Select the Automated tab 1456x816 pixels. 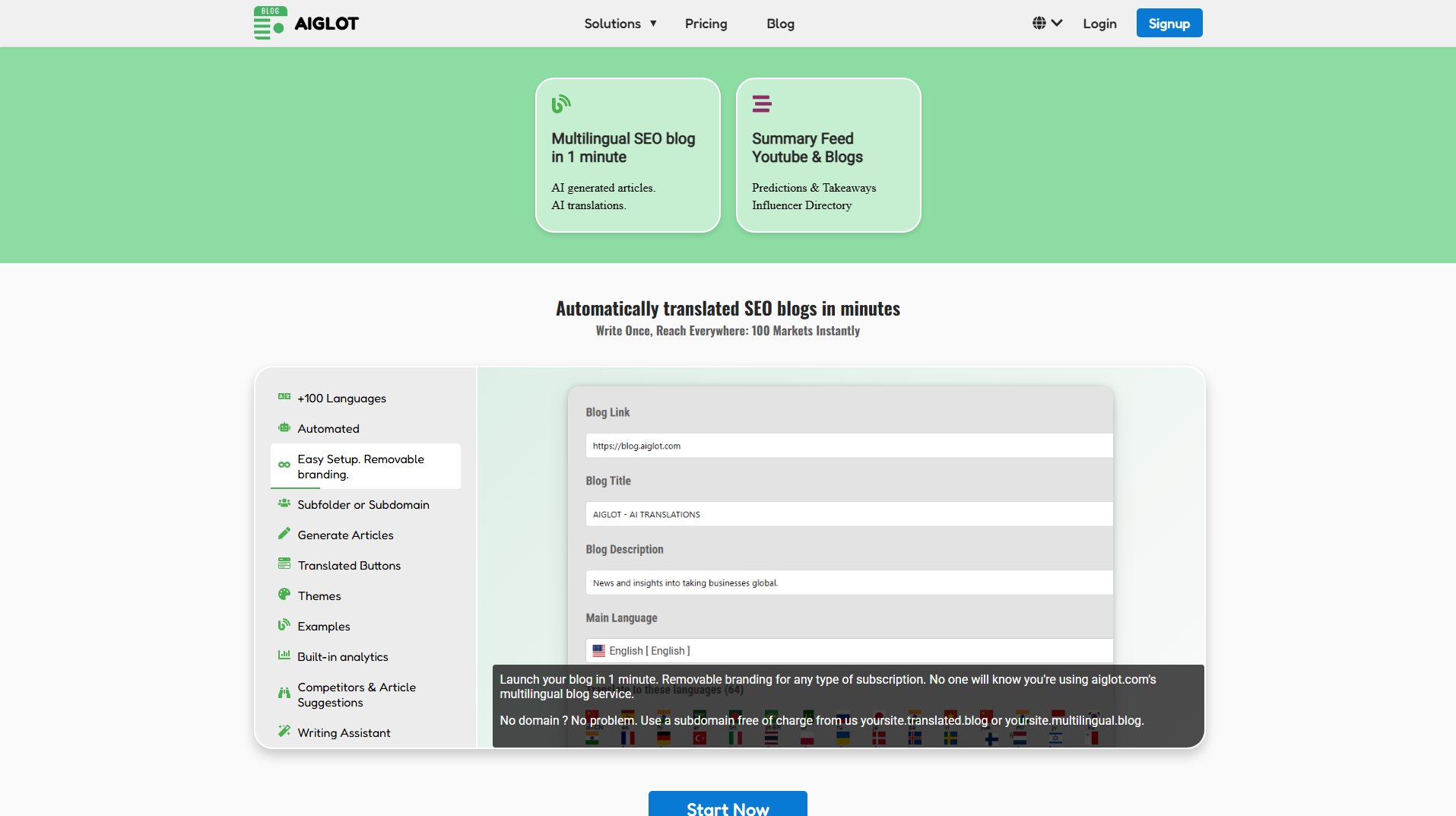[366, 428]
